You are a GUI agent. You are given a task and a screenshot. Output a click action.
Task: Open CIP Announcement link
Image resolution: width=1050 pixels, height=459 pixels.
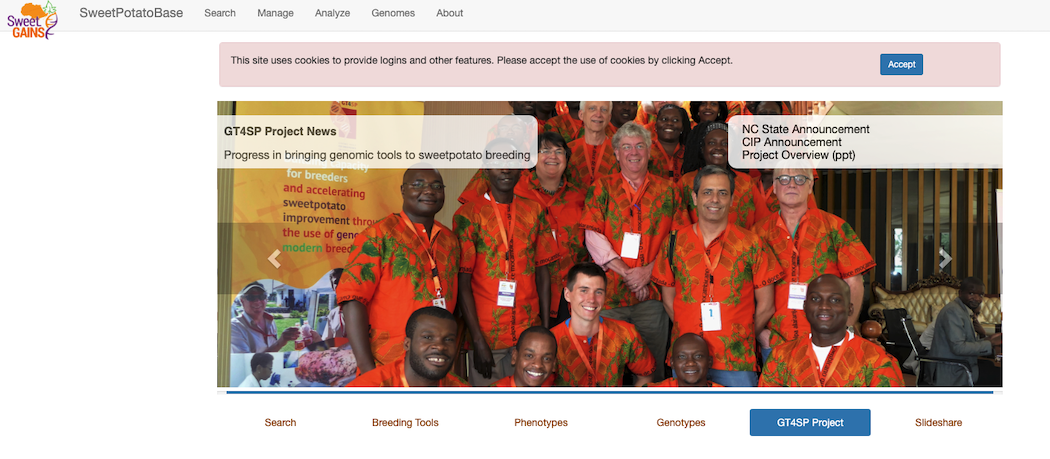(x=792, y=142)
